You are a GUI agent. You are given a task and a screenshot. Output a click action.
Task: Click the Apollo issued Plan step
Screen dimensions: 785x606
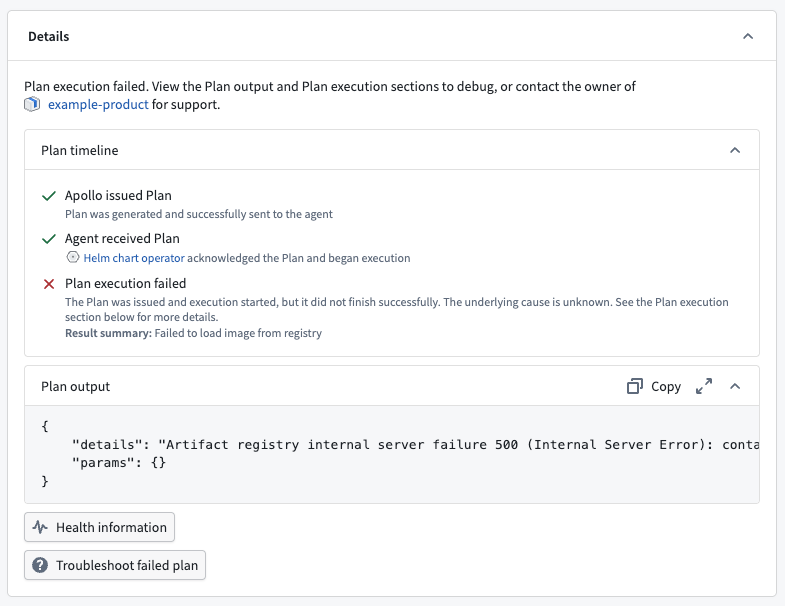(118, 195)
